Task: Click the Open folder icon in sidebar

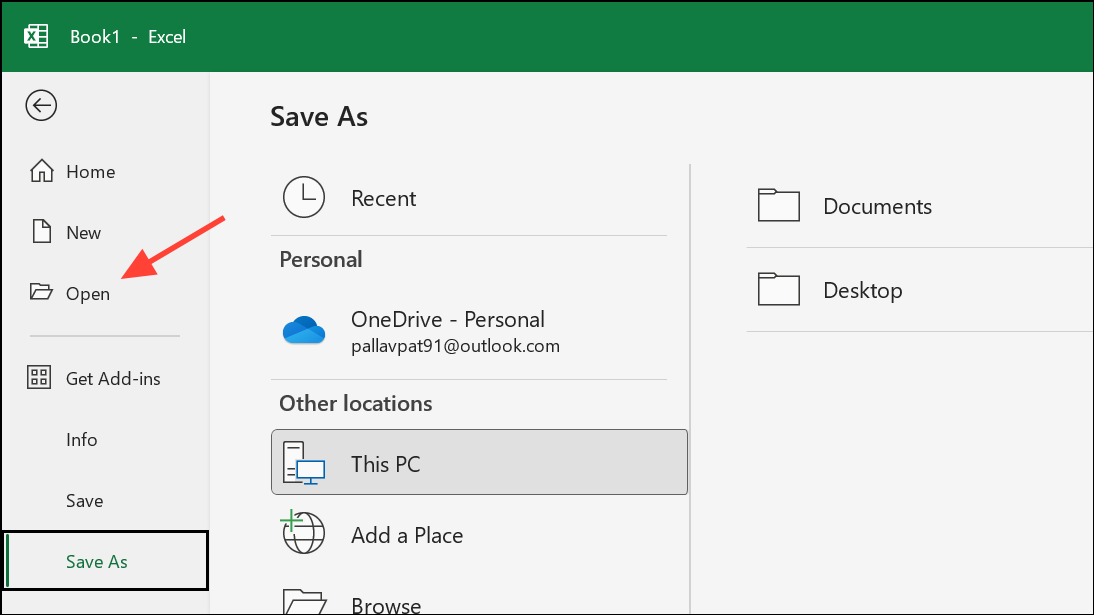Action: [x=42, y=292]
